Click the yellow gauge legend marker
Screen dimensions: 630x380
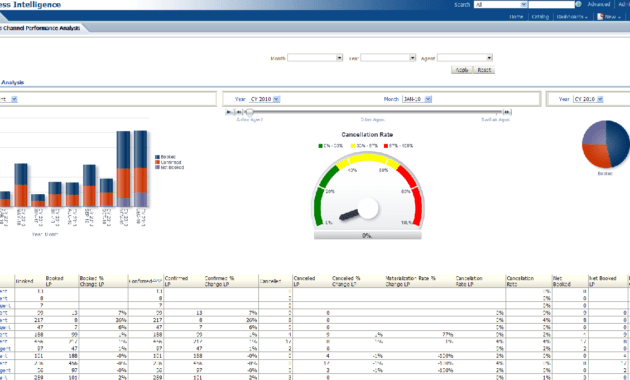click(353, 146)
